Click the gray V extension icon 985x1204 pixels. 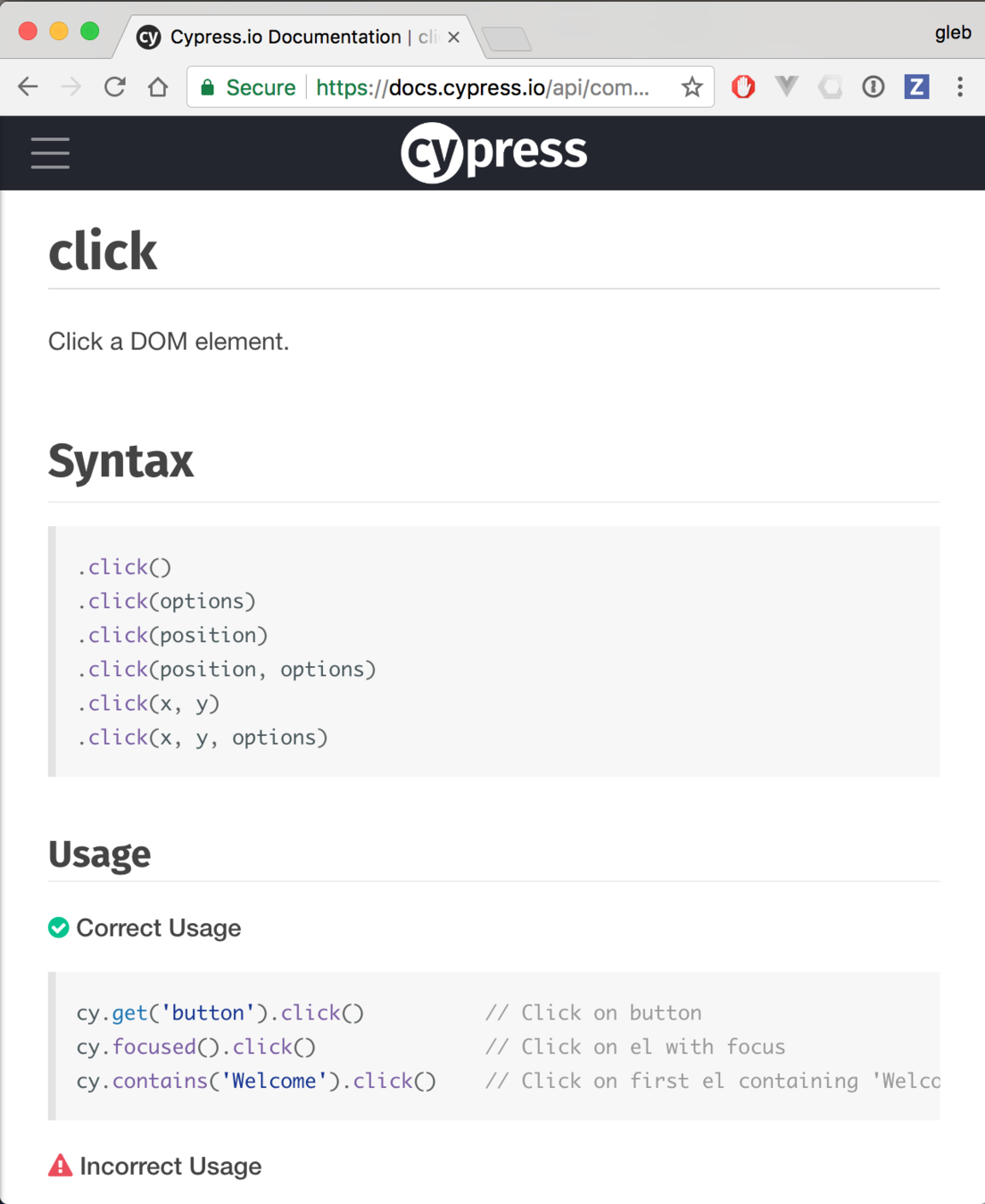pos(786,87)
